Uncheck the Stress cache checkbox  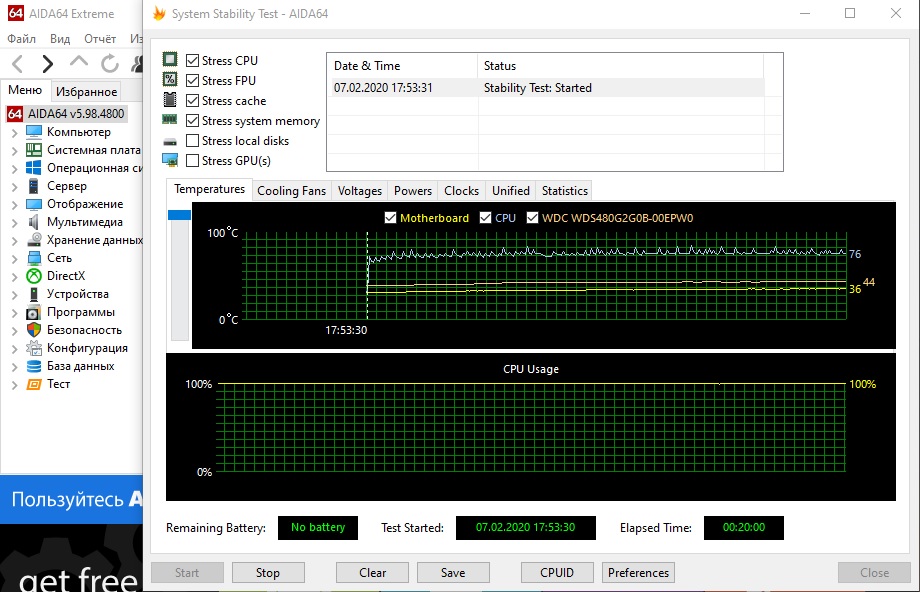click(x=192, y=100)
